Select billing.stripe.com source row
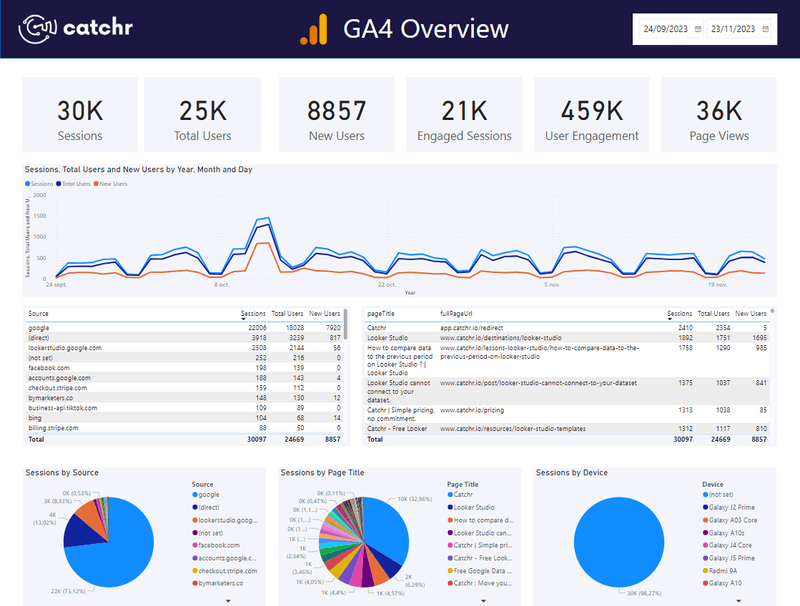Screen dimensions: 800x606 pyautogui.click(x=184, y=428)
